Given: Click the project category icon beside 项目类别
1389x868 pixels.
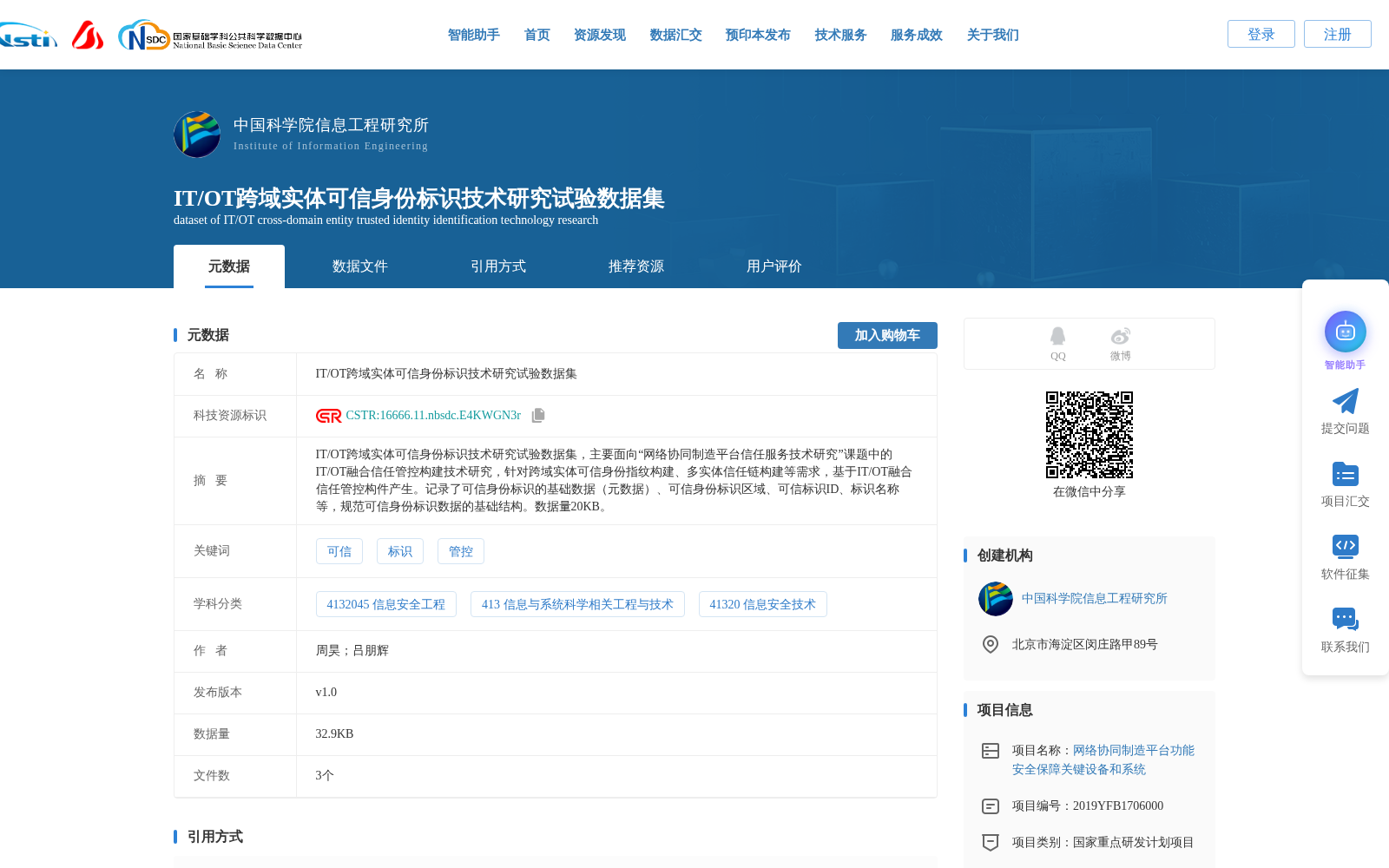Looking at the screenshot, I should coord(990,842).
